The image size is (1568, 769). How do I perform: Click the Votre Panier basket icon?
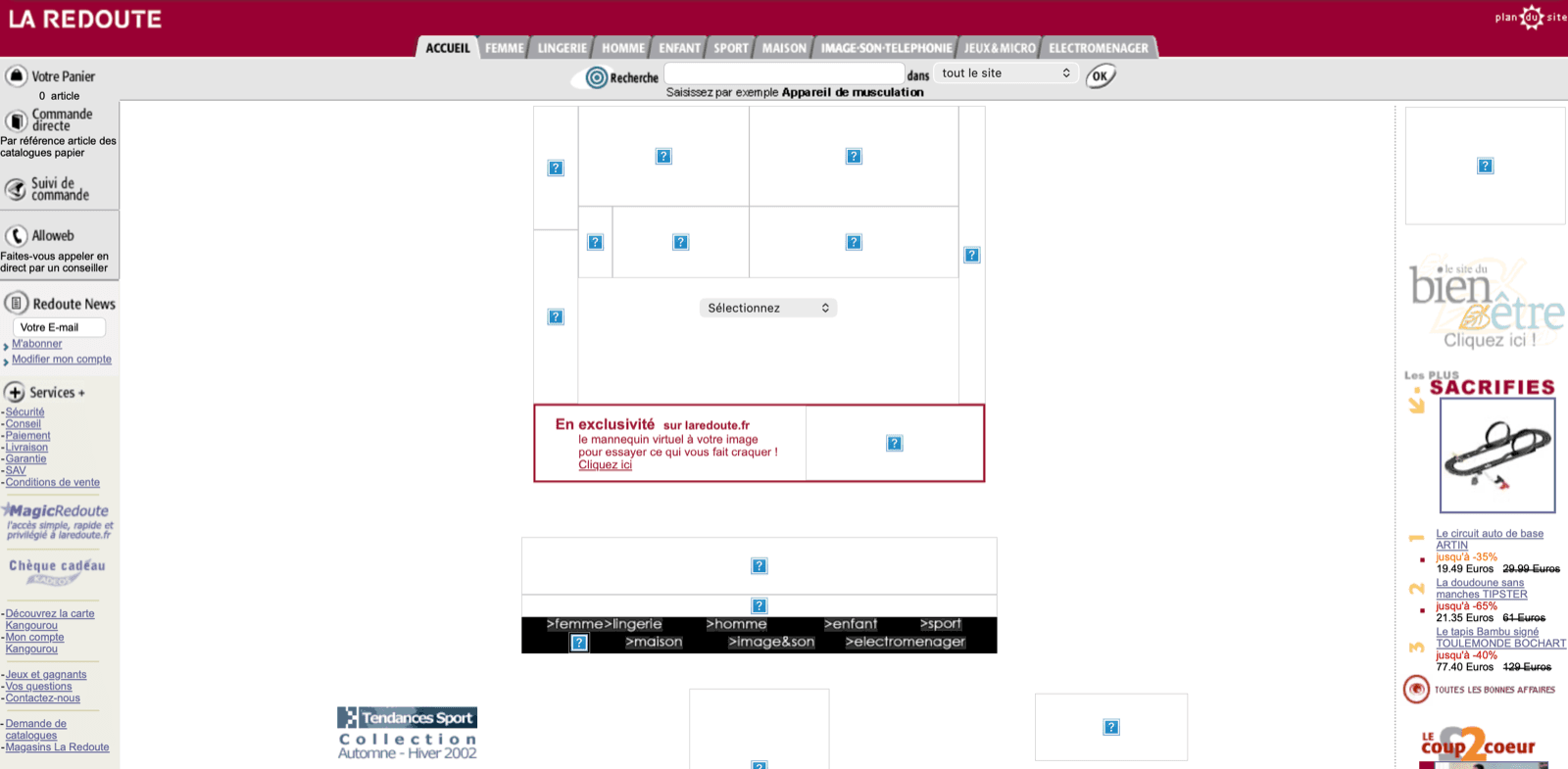[x=16, y=75]
